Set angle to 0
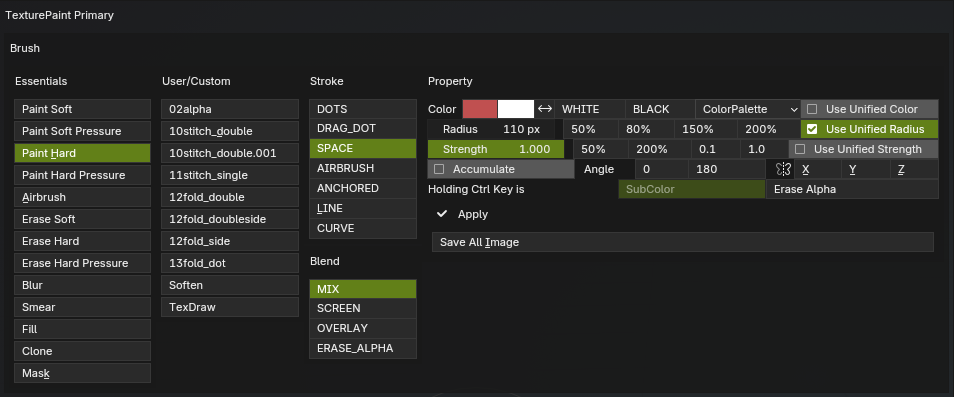The width and height of the screenshot is (954, 397). click(x=662, y=170)
